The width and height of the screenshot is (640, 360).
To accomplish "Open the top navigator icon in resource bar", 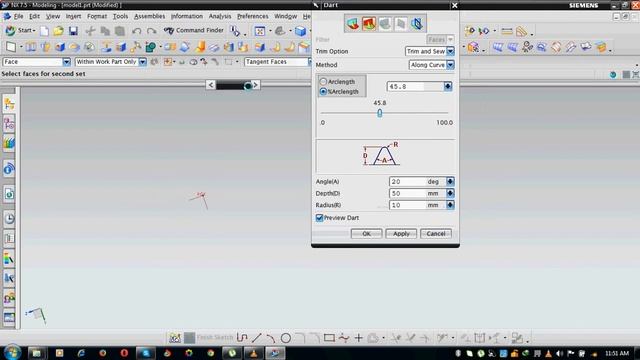I will (x=9, y=104).
